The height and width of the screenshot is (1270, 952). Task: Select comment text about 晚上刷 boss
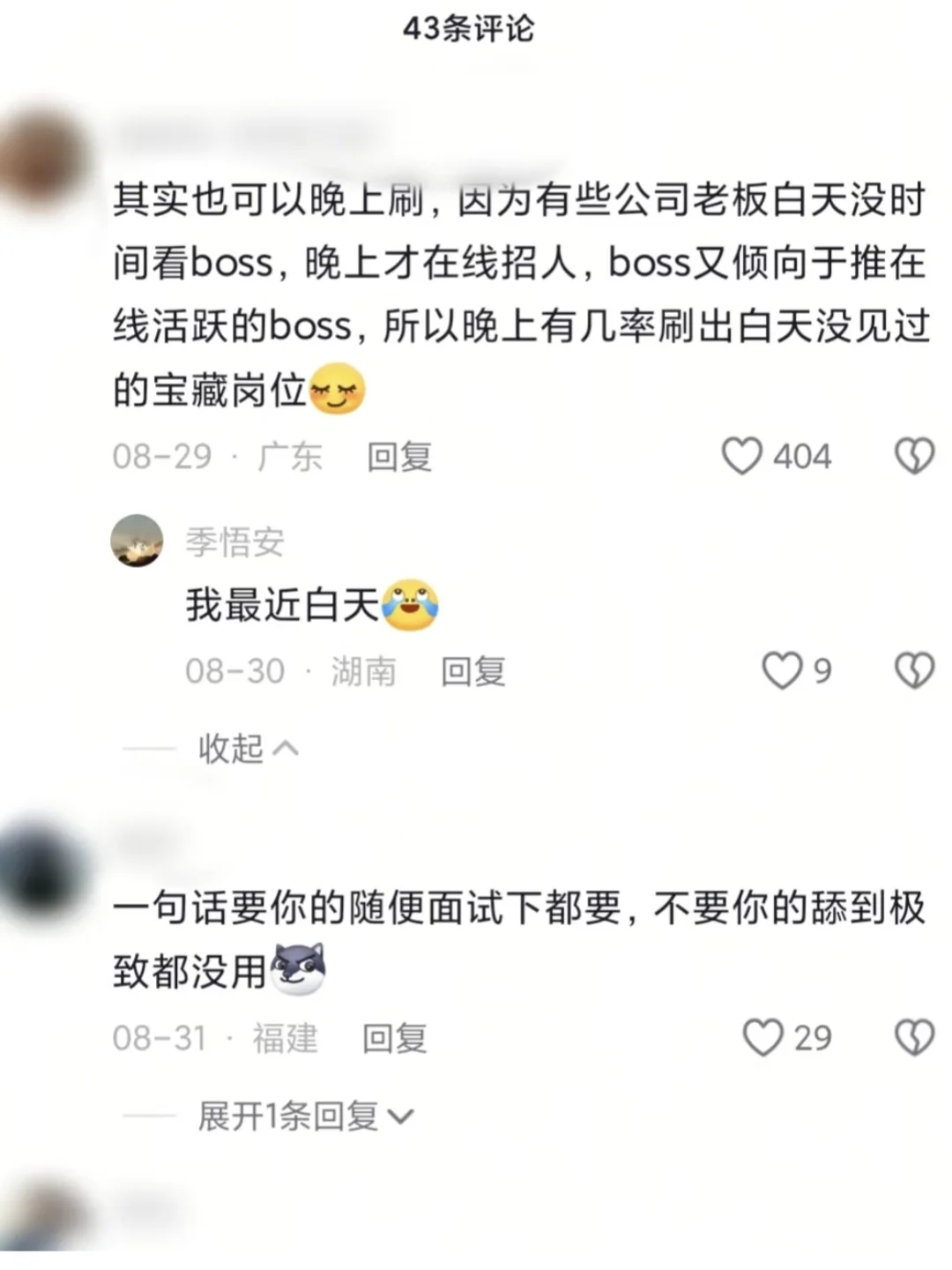[520, 295]
